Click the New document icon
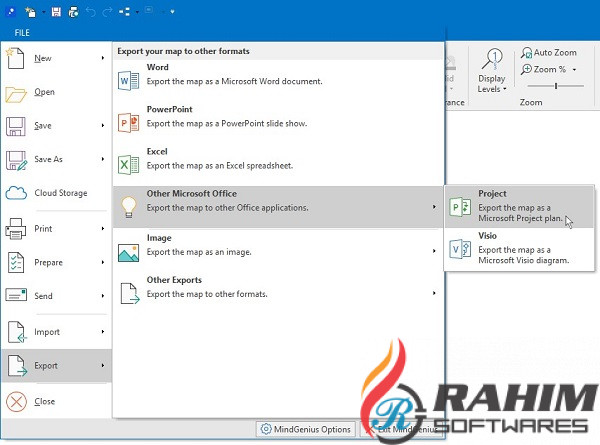Screen dimensions: 600x445 point(15,58)
